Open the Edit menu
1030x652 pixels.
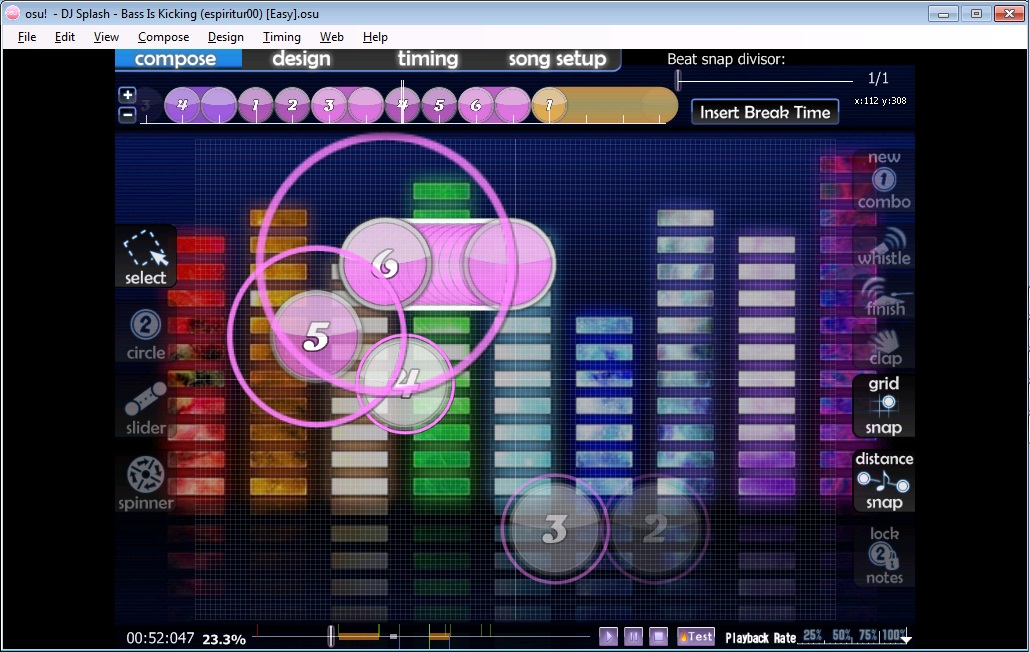pos(64,37)
